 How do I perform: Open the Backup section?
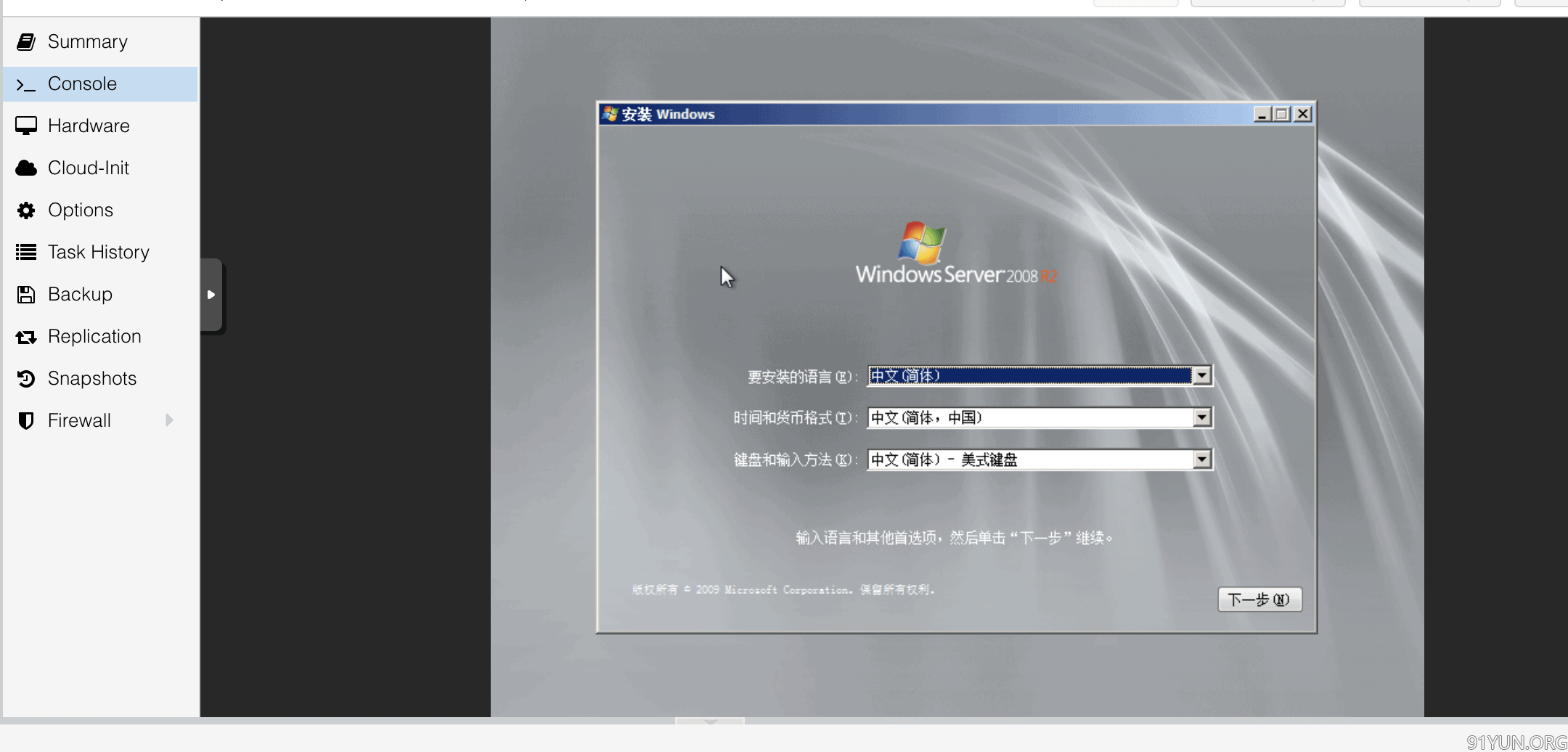click(x=100, y=295)
